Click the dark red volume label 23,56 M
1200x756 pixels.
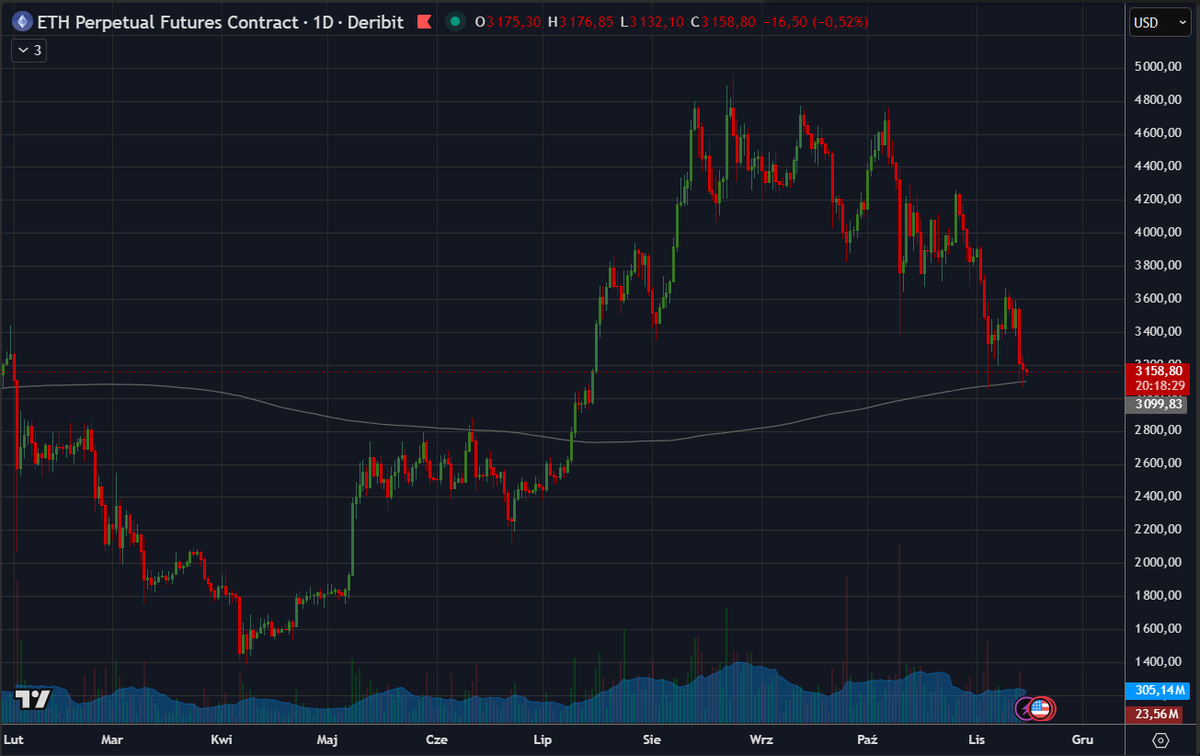click(1156, 714)
